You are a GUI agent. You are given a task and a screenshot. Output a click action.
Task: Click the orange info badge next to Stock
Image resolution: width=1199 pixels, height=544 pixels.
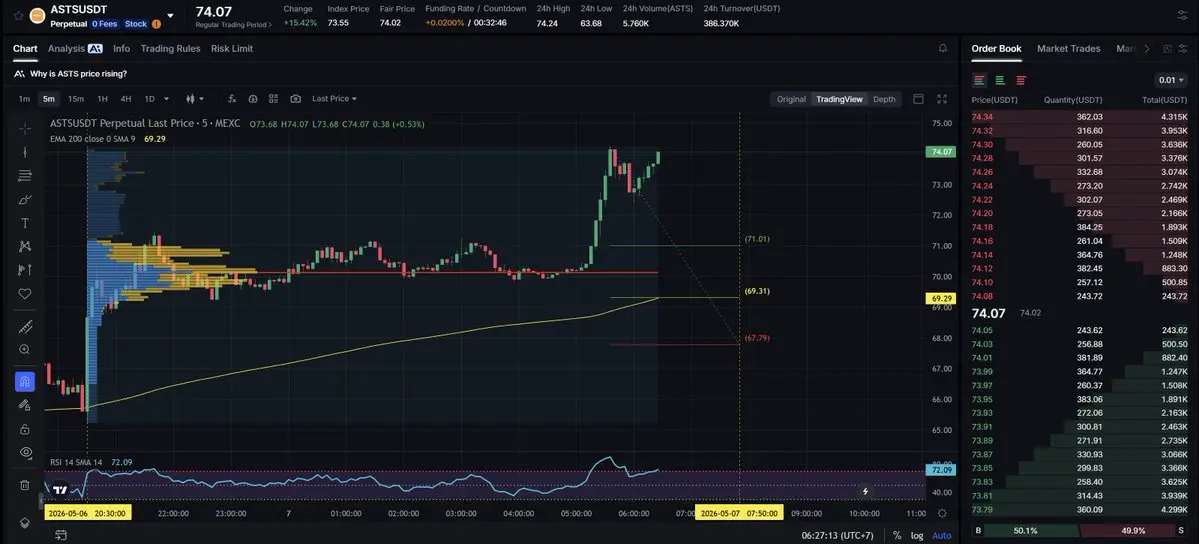[157, 24]
